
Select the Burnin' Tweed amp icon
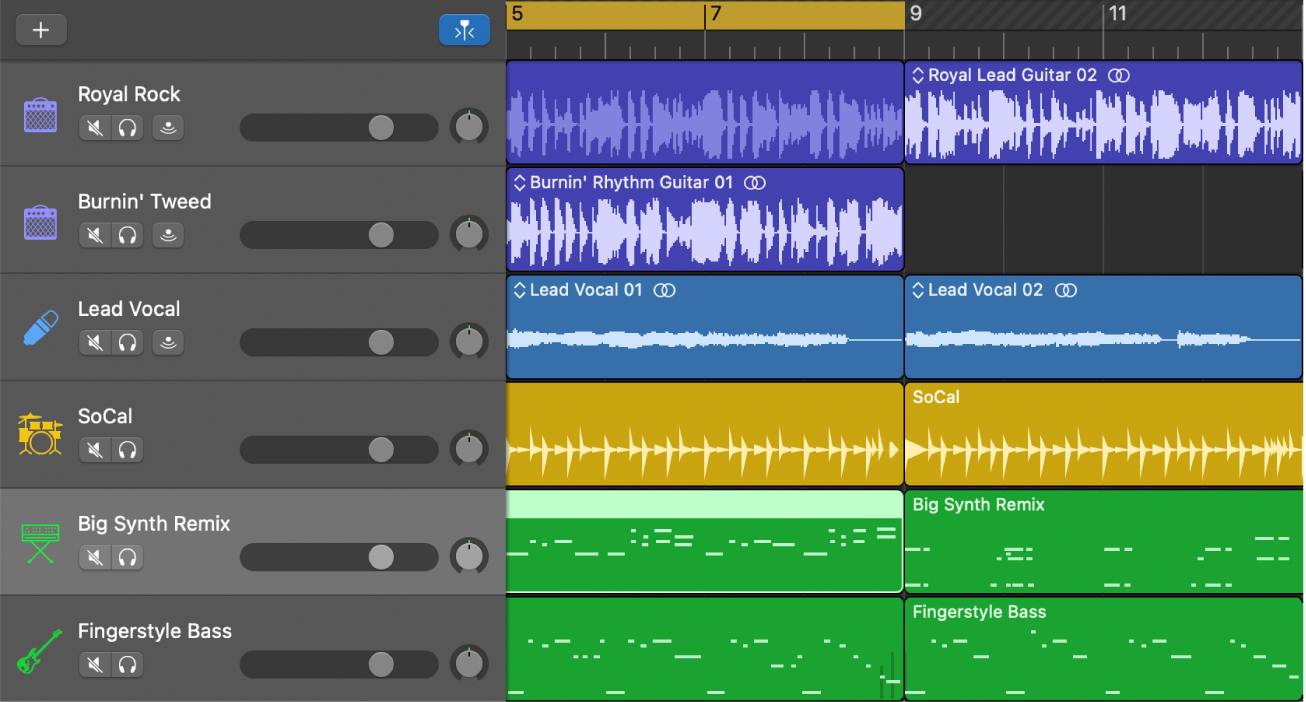pos(41,221)
